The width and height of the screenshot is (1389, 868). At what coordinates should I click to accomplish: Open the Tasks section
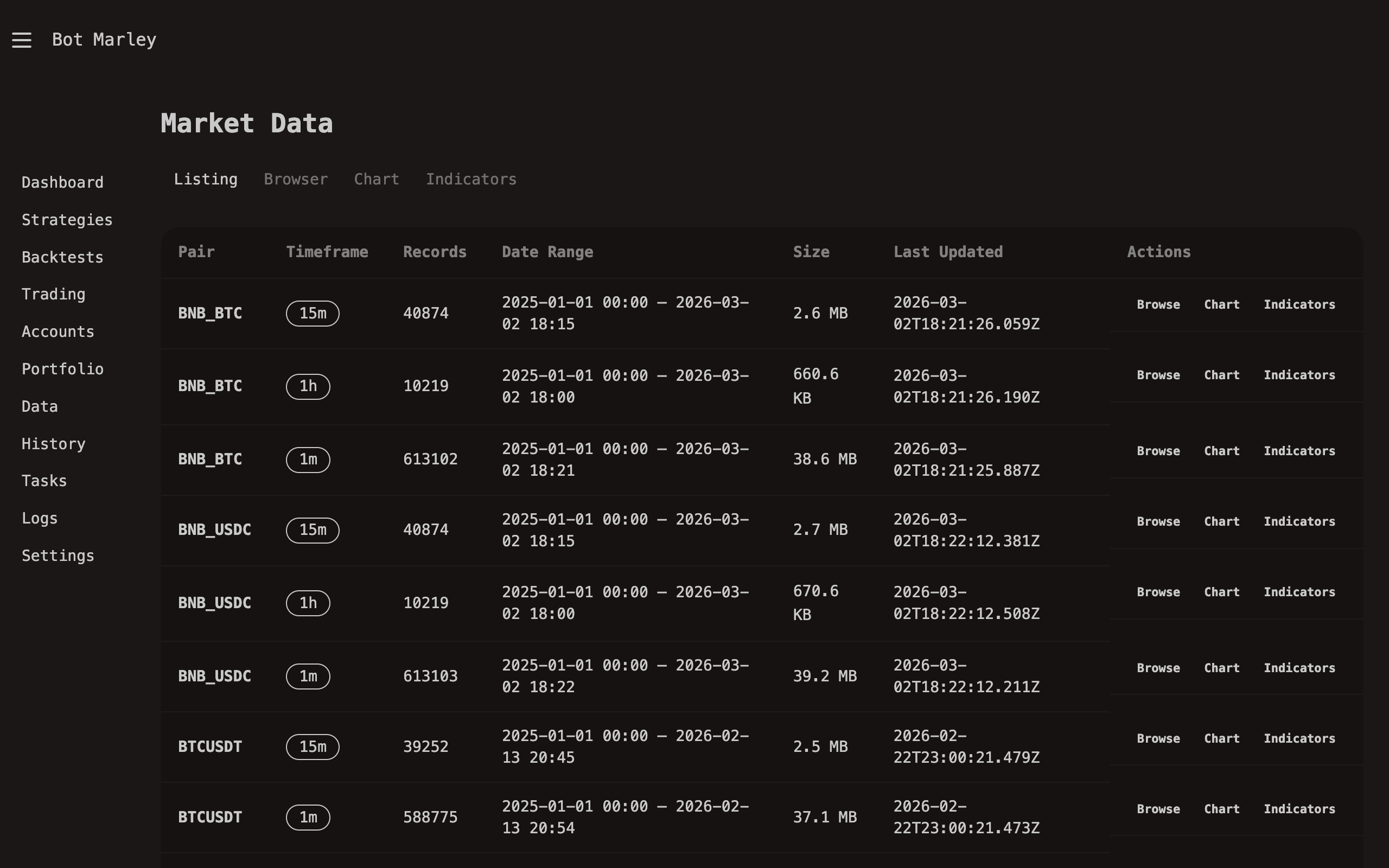pos(44,481)
